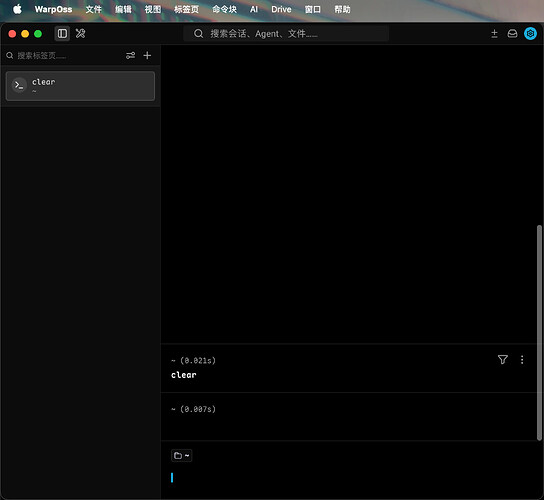Filter the clear block output
Screen dimensions: 544x500
point(503,359)
